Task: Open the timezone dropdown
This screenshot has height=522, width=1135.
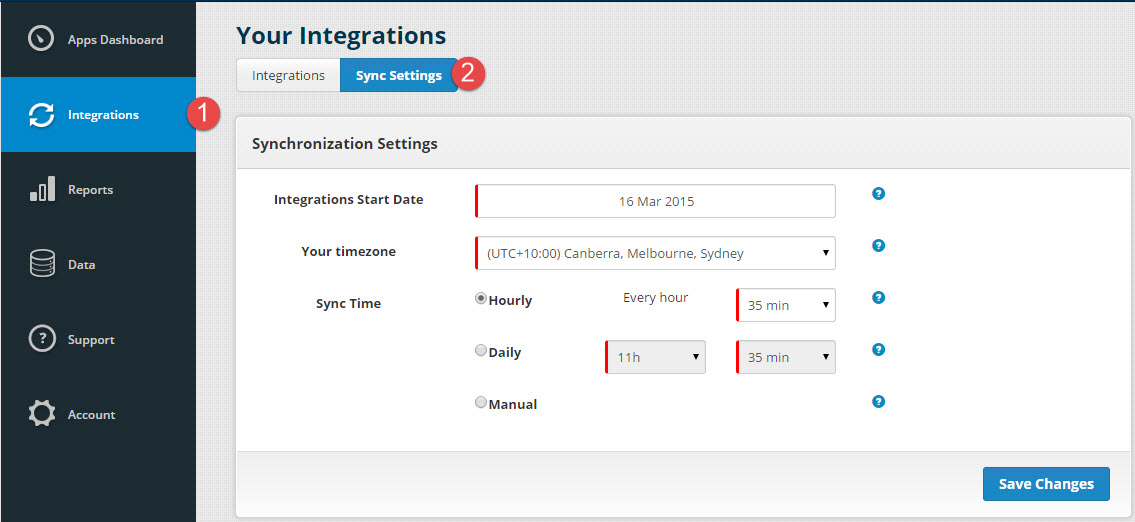Action: pos(655,254)
